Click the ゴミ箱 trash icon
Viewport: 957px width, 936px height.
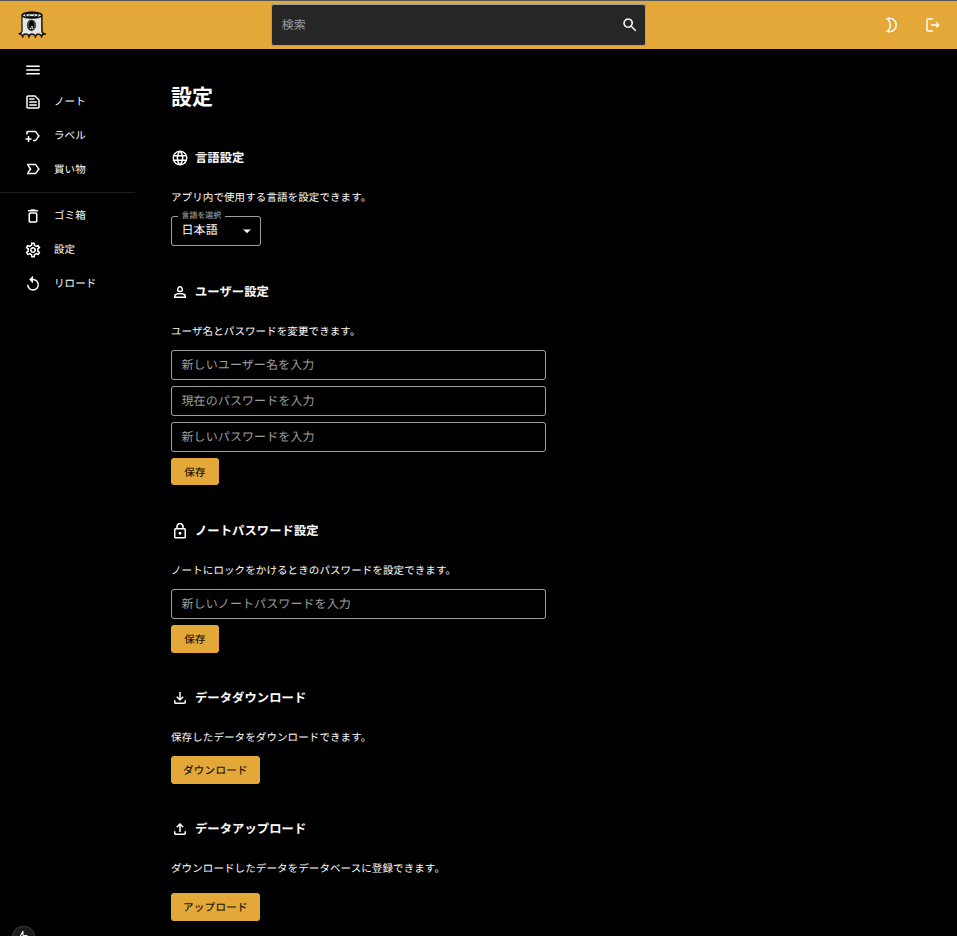click(33, 216)
